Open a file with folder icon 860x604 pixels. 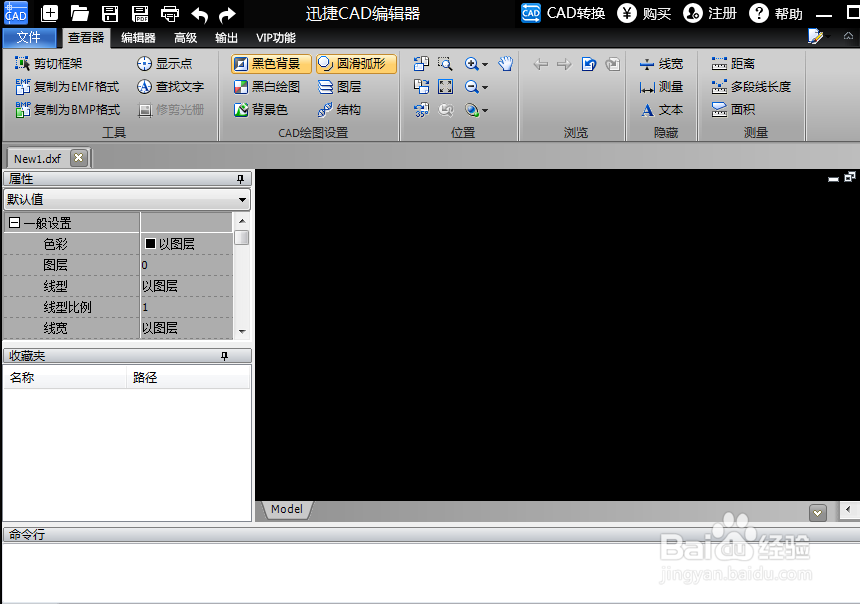[80, 13]
